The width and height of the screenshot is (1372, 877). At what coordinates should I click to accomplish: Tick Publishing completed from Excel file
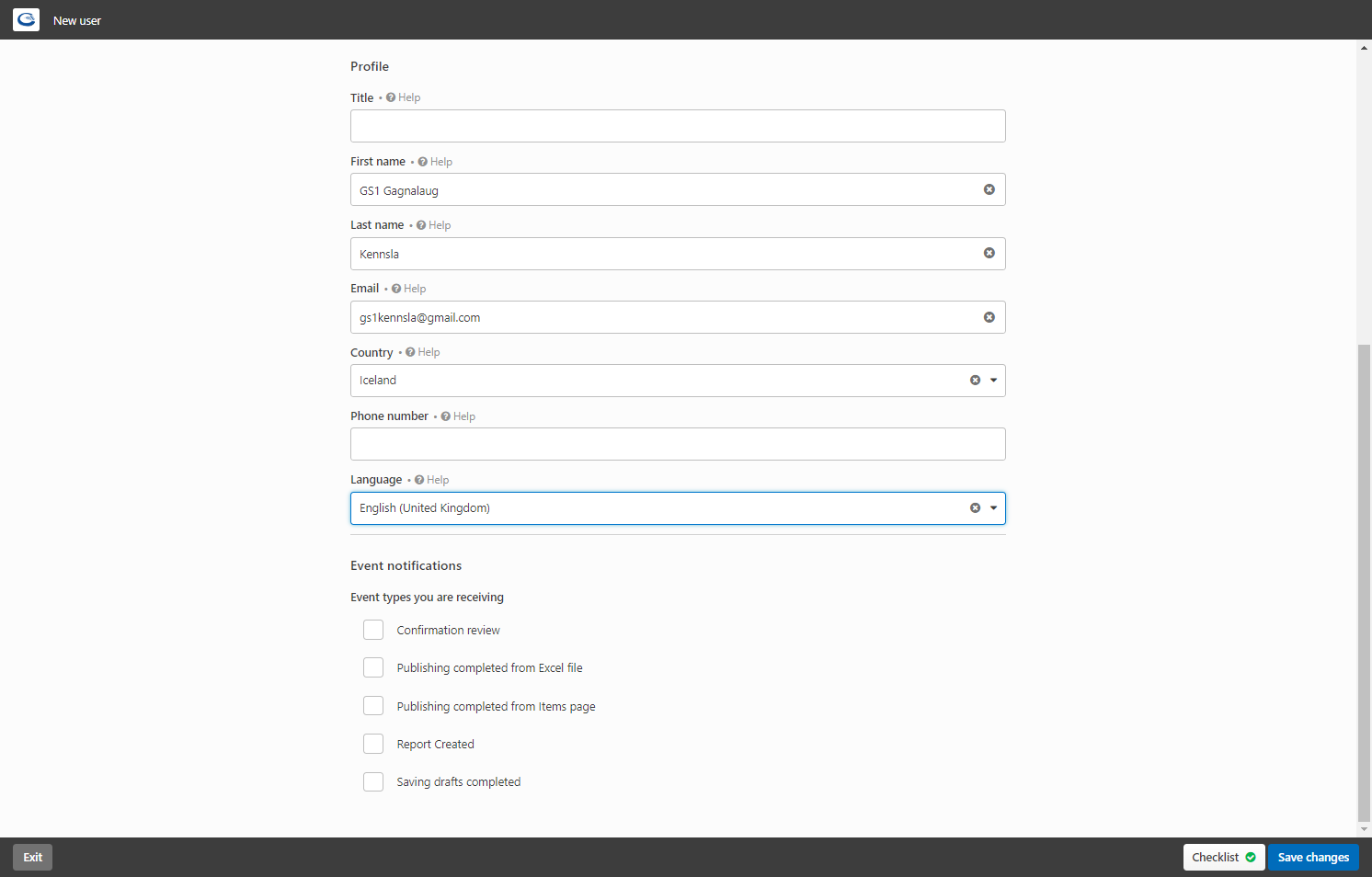373,667
